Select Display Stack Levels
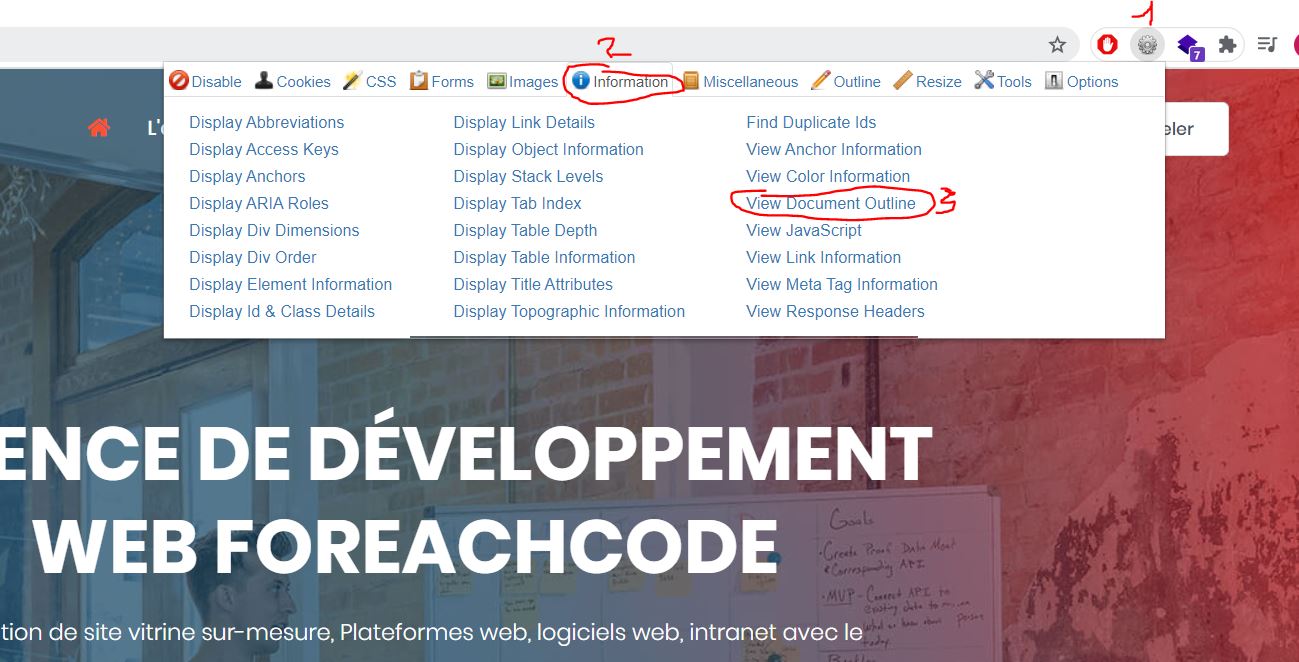Viewport: 1299px width, 662px height. [528, 176]
